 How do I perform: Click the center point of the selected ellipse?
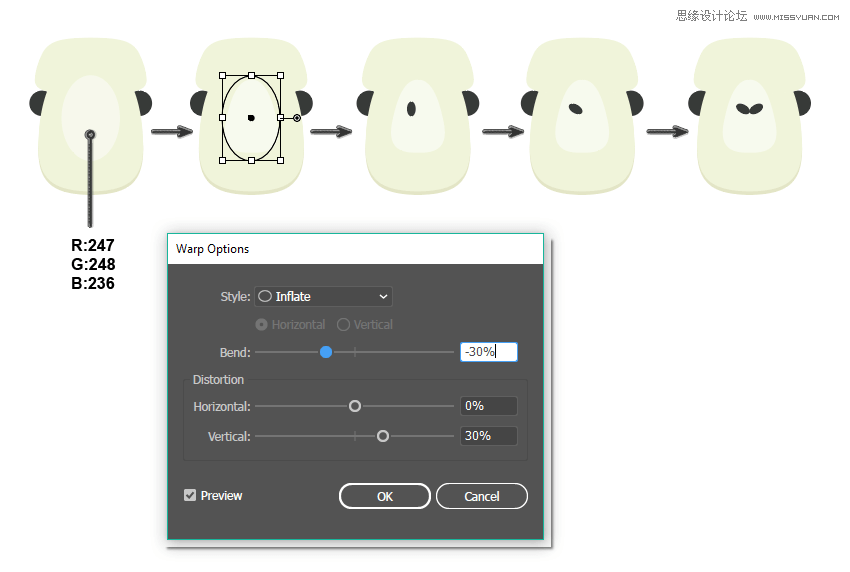pyautogui.click(x=251, y=118)
